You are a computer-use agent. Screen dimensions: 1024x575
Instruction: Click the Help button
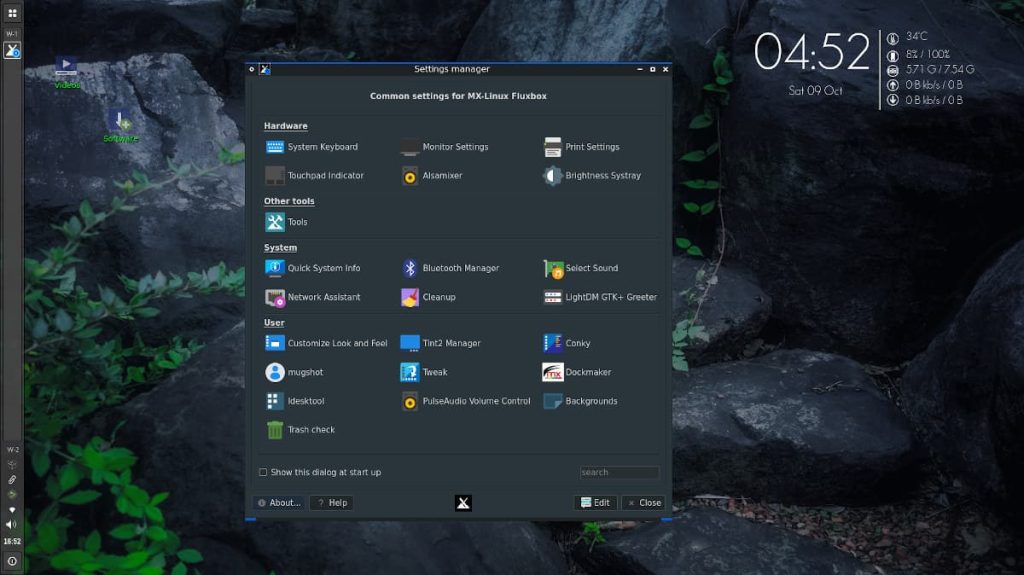pos(332,503)
